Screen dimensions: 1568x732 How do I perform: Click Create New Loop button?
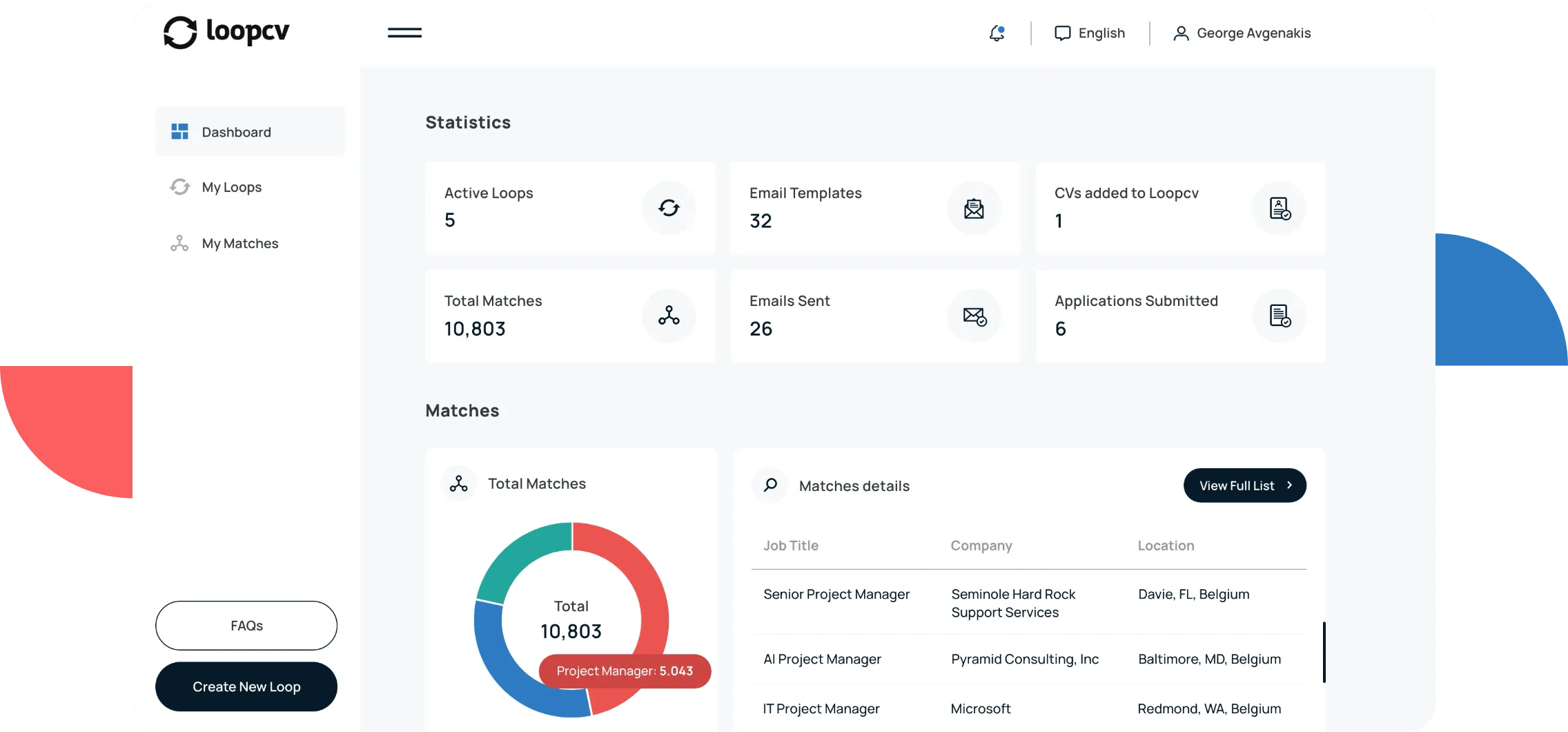(x=246, y=687)
